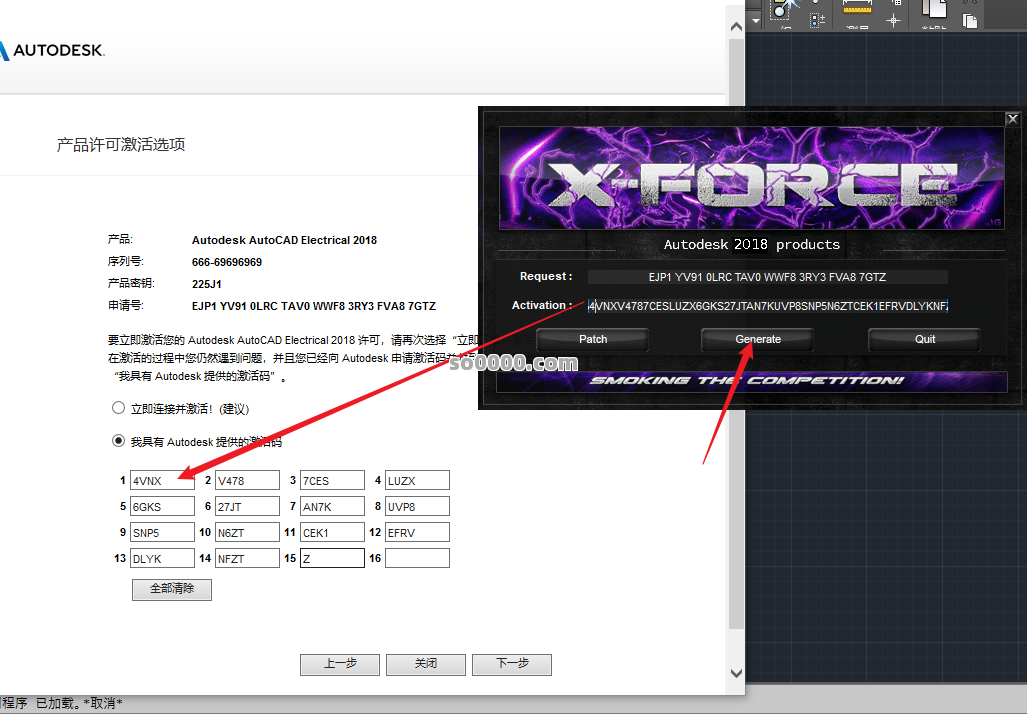Select 'I have an activation code from Autodesk' radio
This screenshot has height=726, width=1027.
(118, 441)
